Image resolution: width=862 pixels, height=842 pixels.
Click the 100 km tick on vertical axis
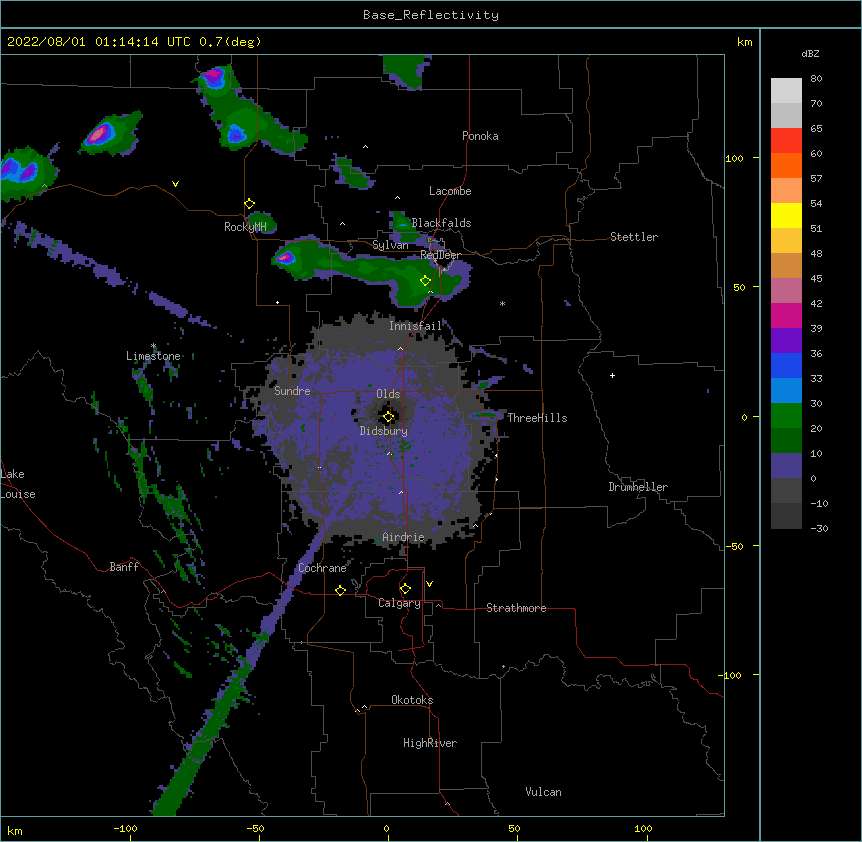click(734, 158)
